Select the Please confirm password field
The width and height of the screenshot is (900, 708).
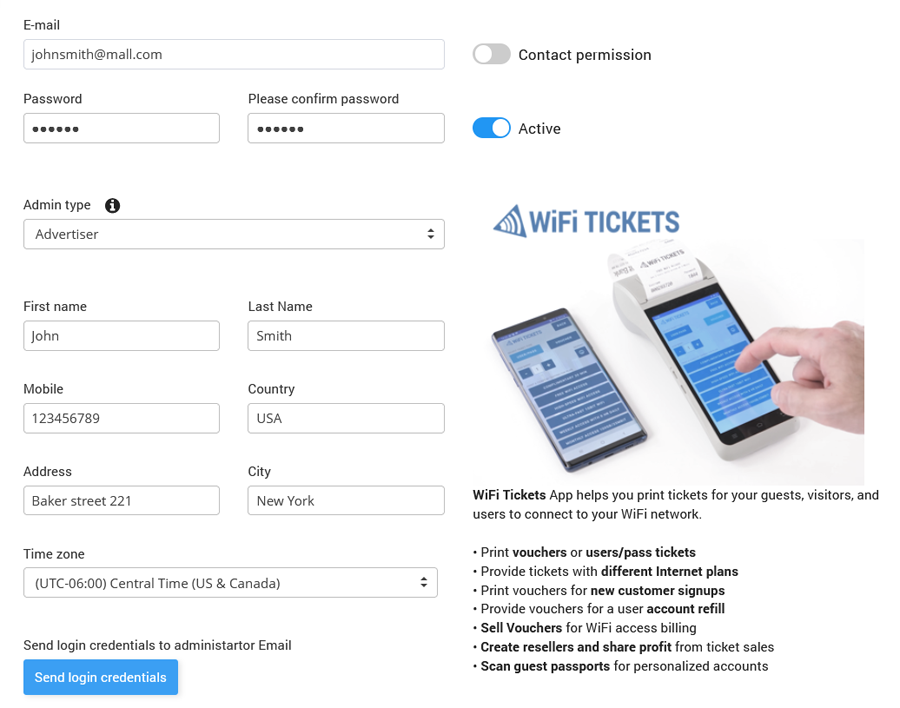pyautogui.click(x=346, y=128)
